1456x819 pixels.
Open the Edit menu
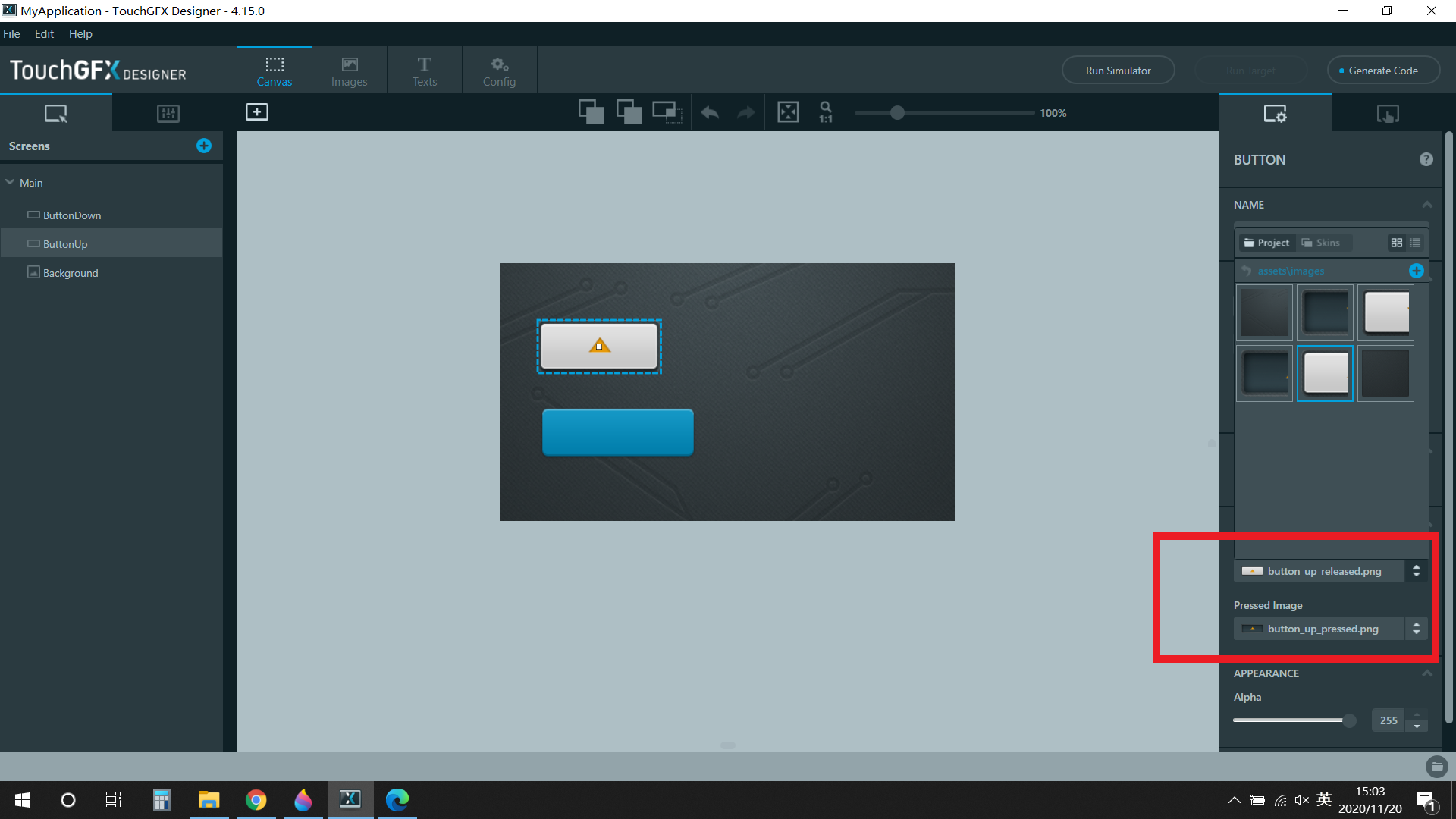coord(44,34)
